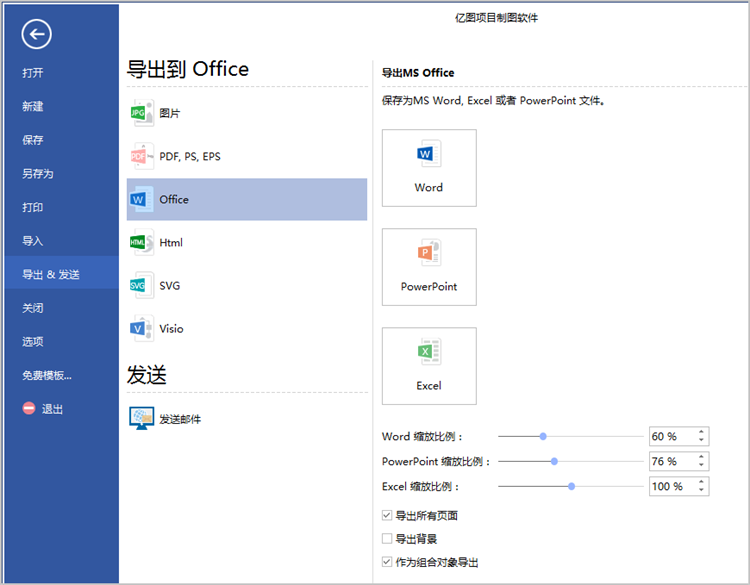Select the SVG export icon

coord(142,285)
